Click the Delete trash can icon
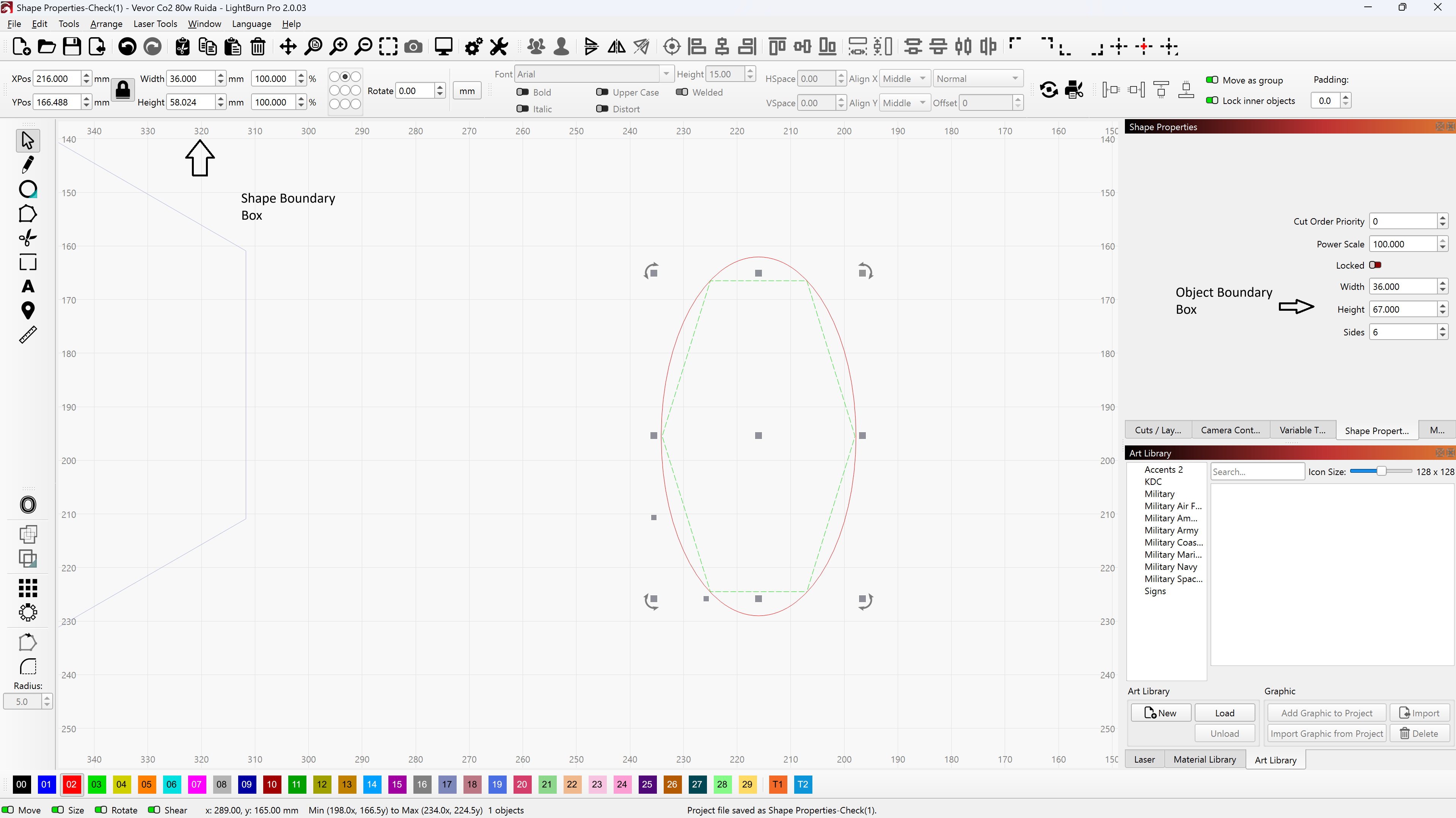The height and width of the screenshot is (818, 1456). point(258,46)
